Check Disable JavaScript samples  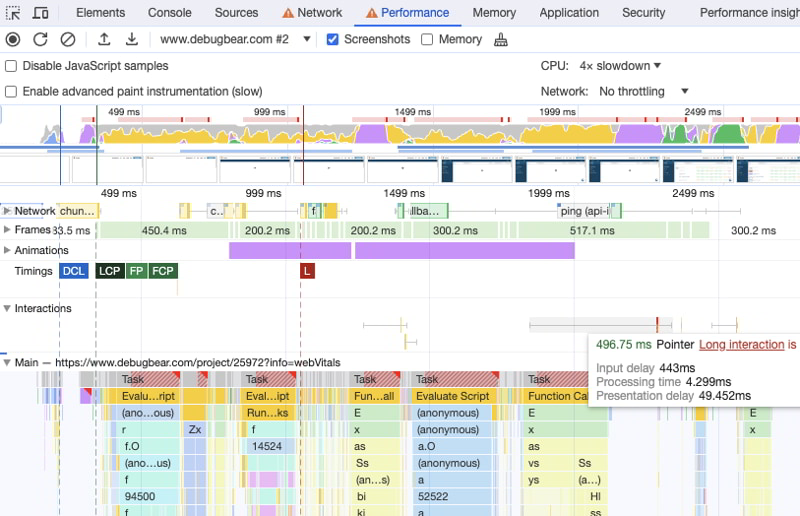pyautogui.click(x=11, y=66)
